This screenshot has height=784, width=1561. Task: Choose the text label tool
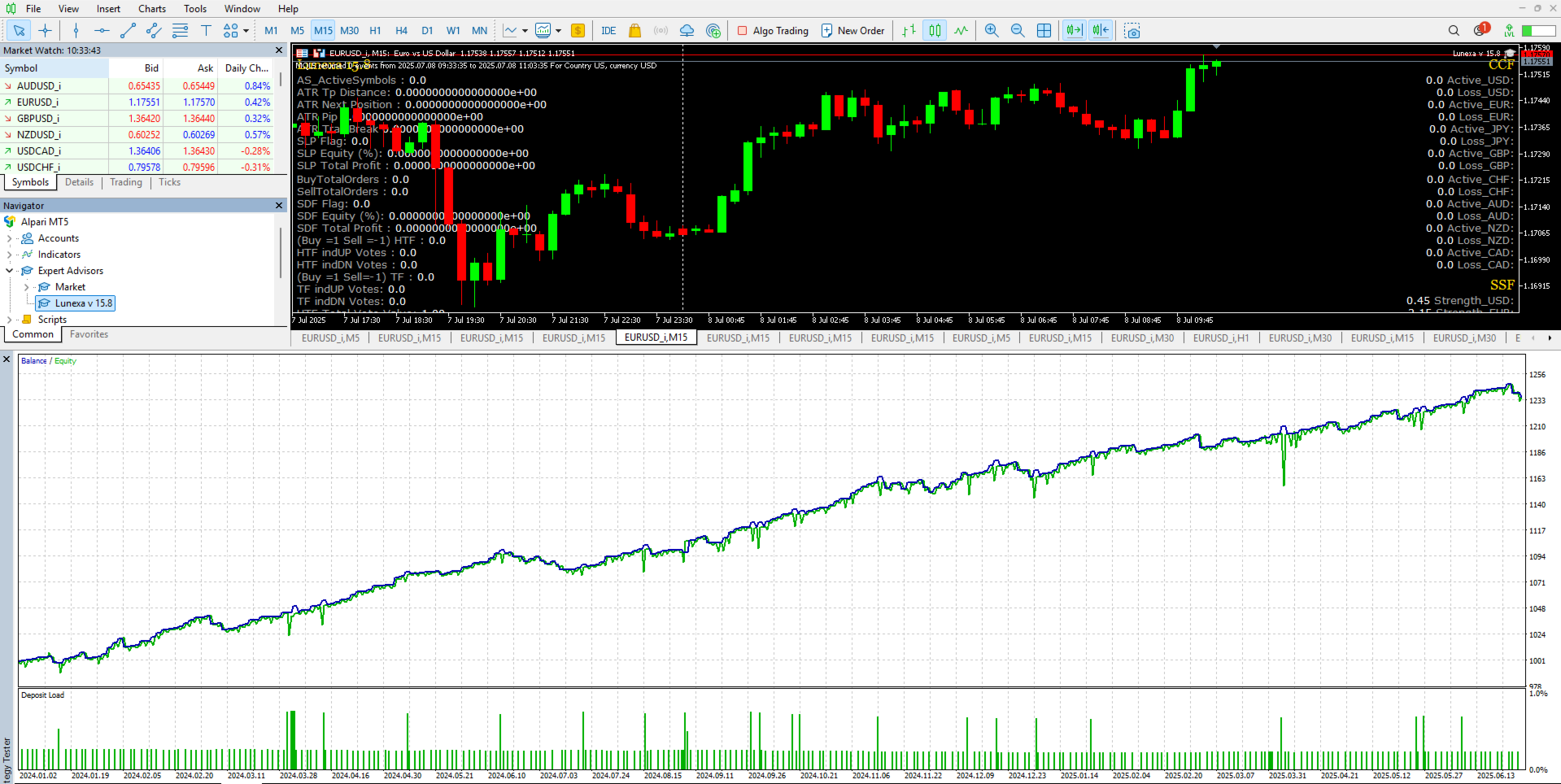tap(206, 31)
